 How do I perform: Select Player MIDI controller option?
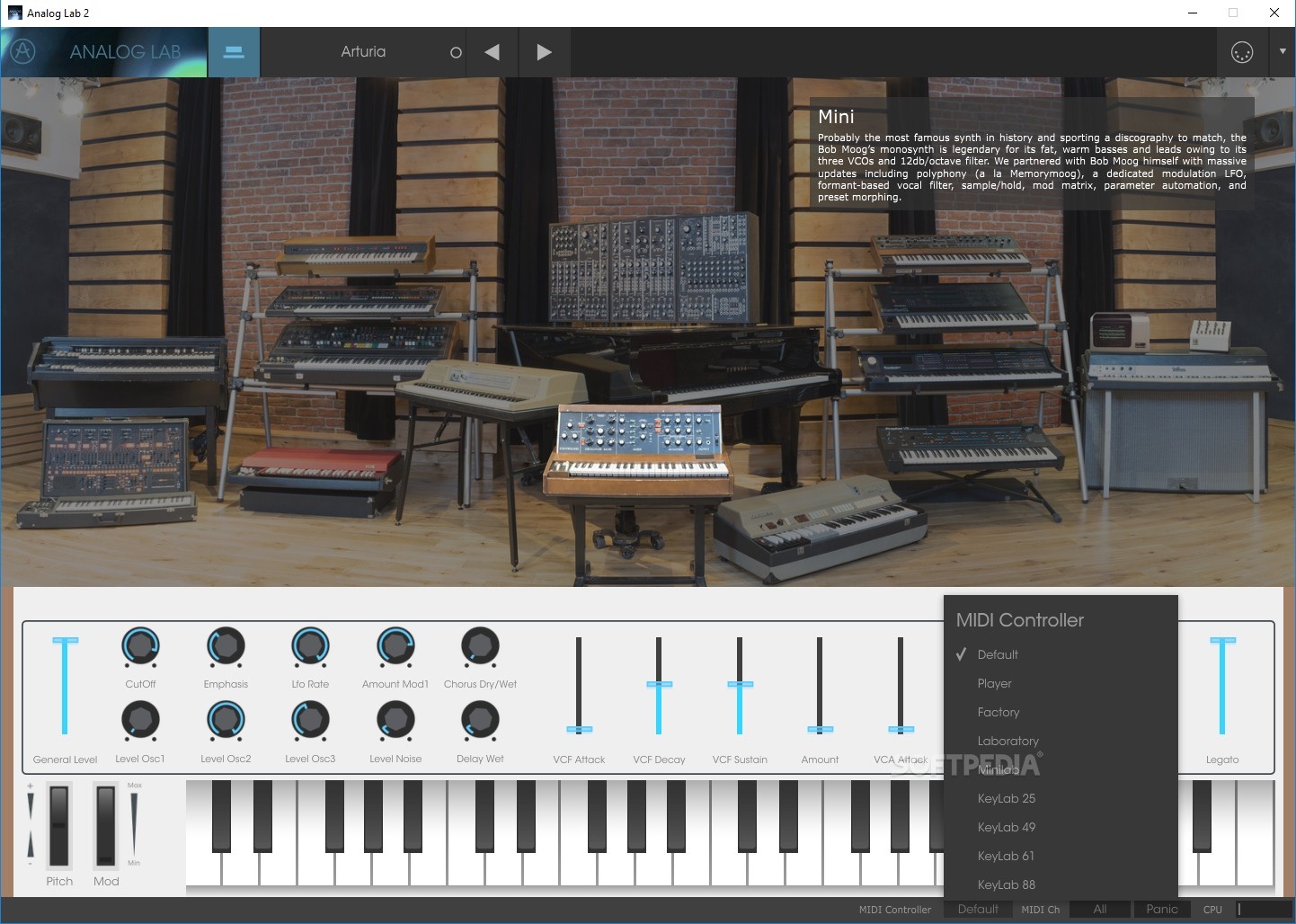1061,683
